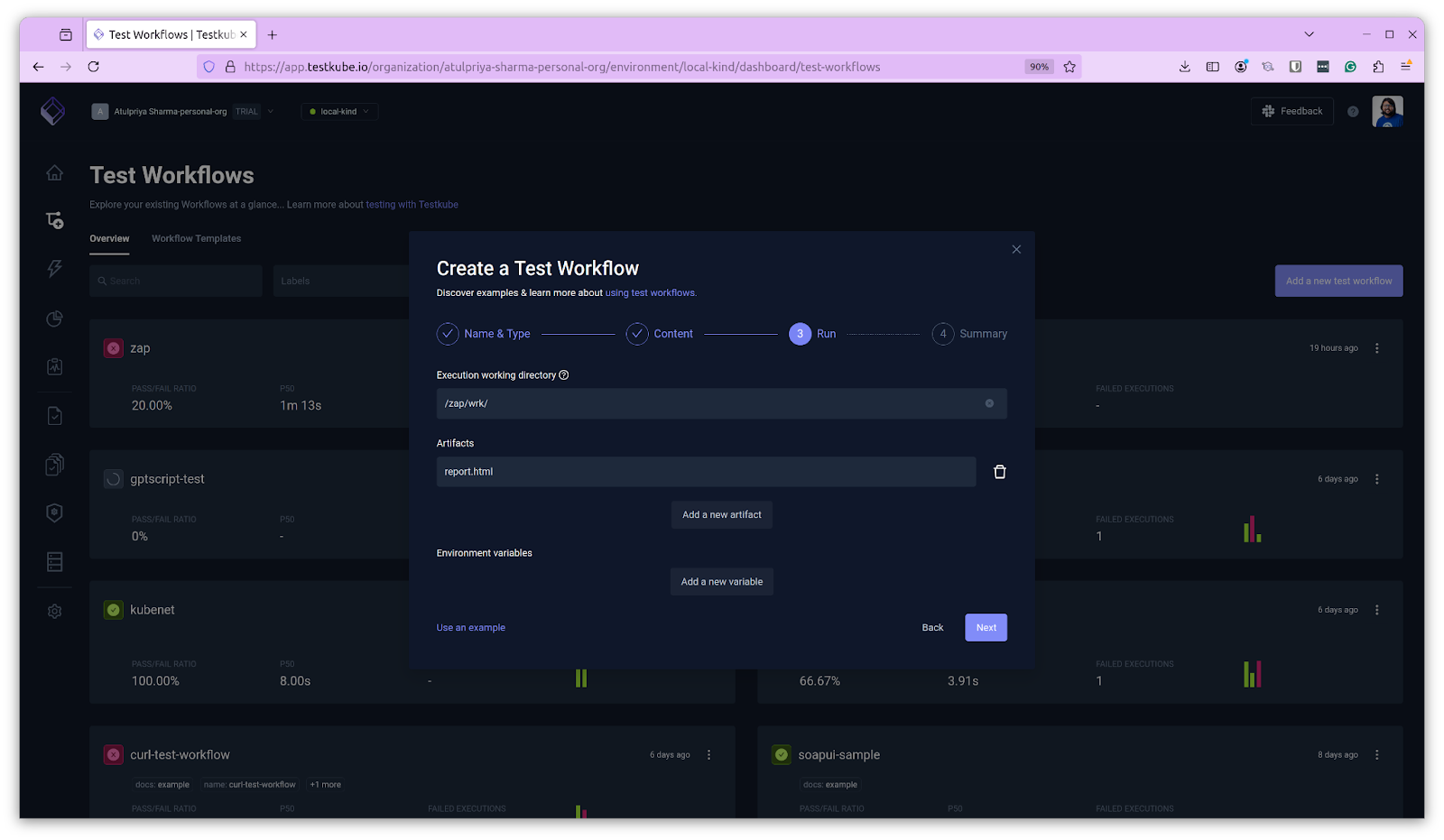Go to the Content step
Screen dimensions: 1444x840
tap(660, 334)
